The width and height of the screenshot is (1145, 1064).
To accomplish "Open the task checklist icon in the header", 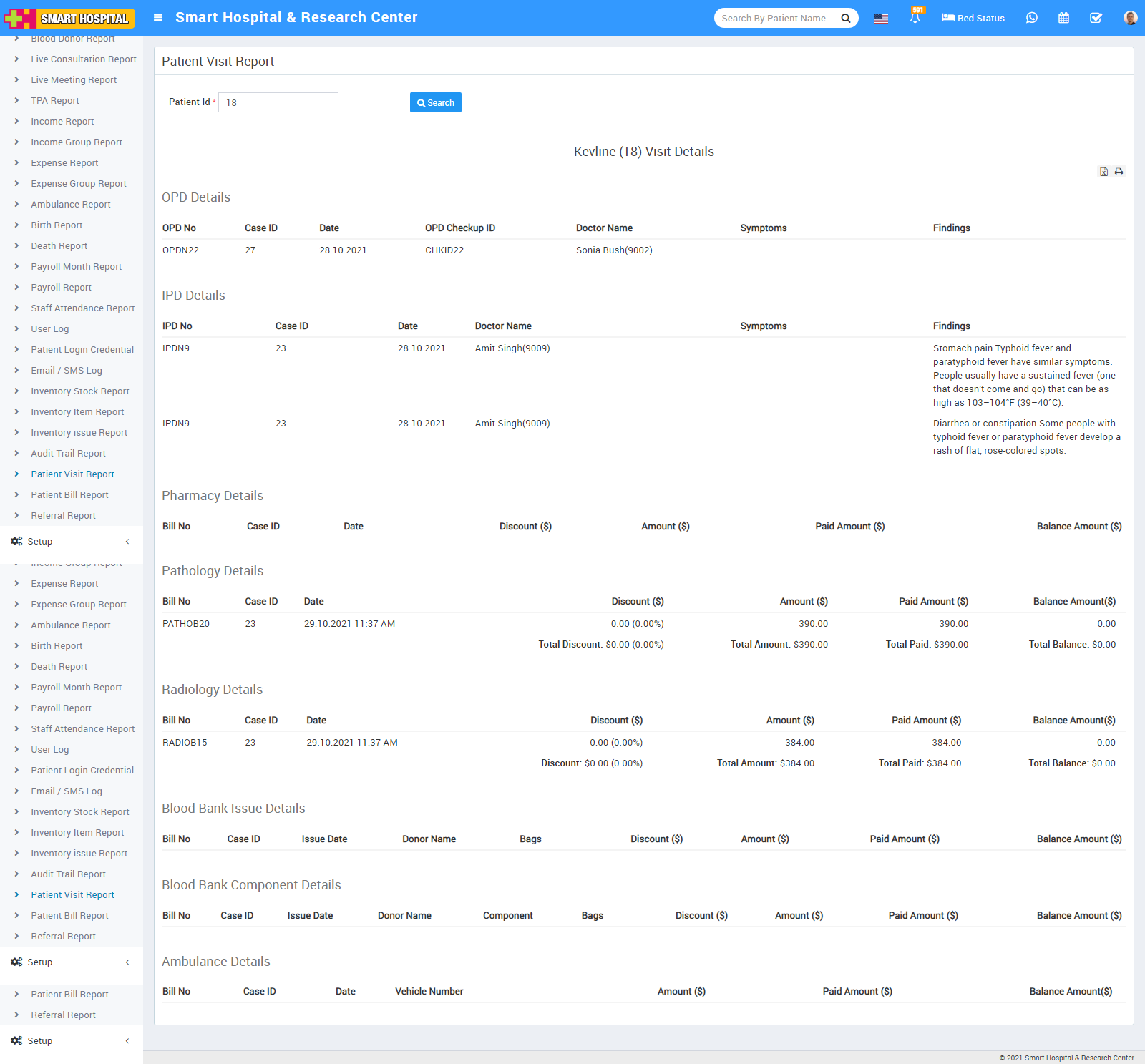I will point(1096,18).
